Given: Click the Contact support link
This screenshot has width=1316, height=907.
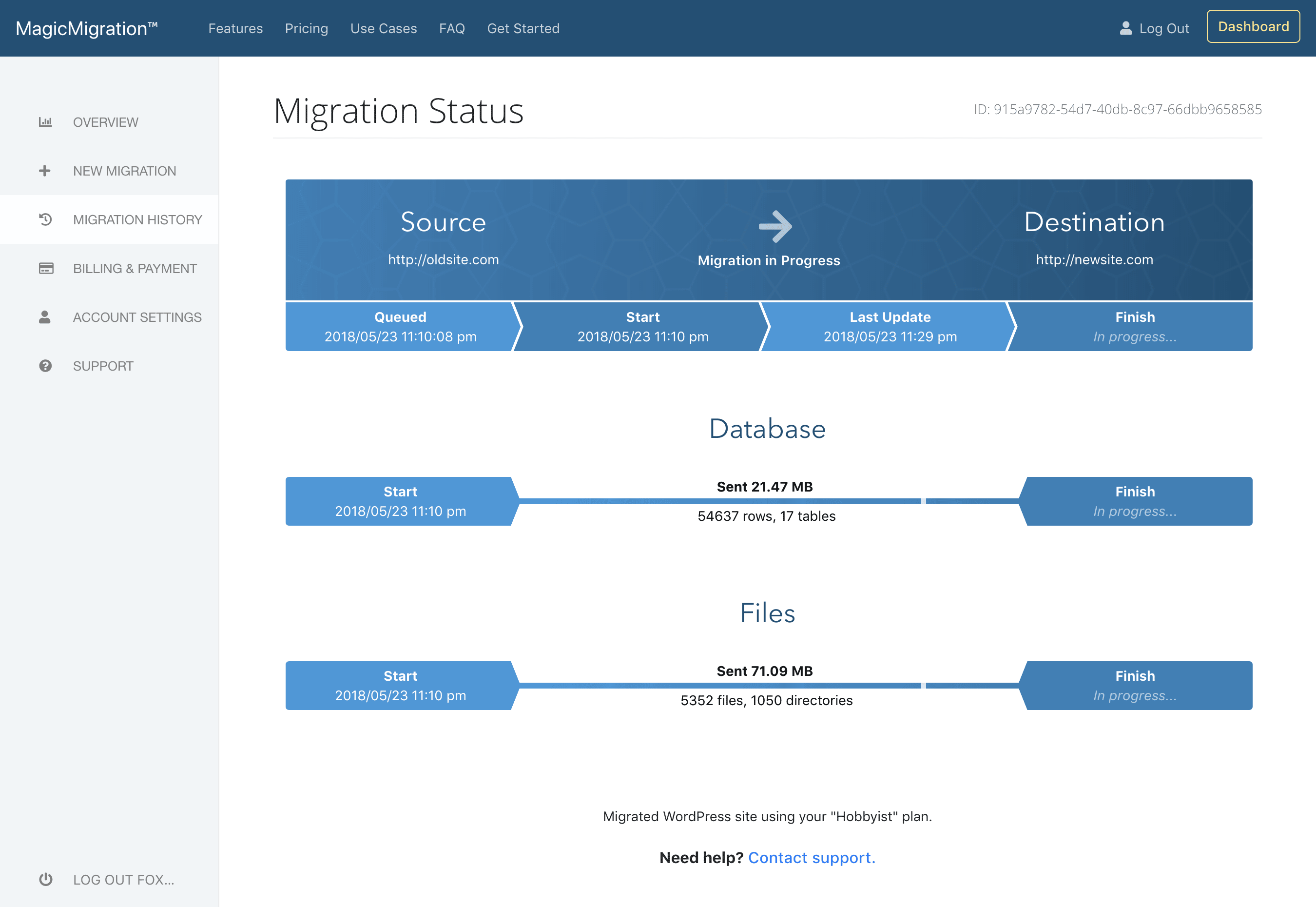Looking at the screenshot, I should click(x=812, y=858).
